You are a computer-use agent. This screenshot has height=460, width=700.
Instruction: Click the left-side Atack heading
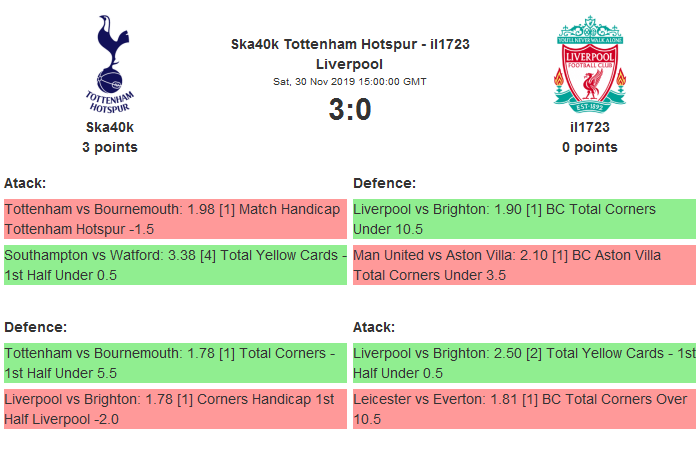click(25, 183)
